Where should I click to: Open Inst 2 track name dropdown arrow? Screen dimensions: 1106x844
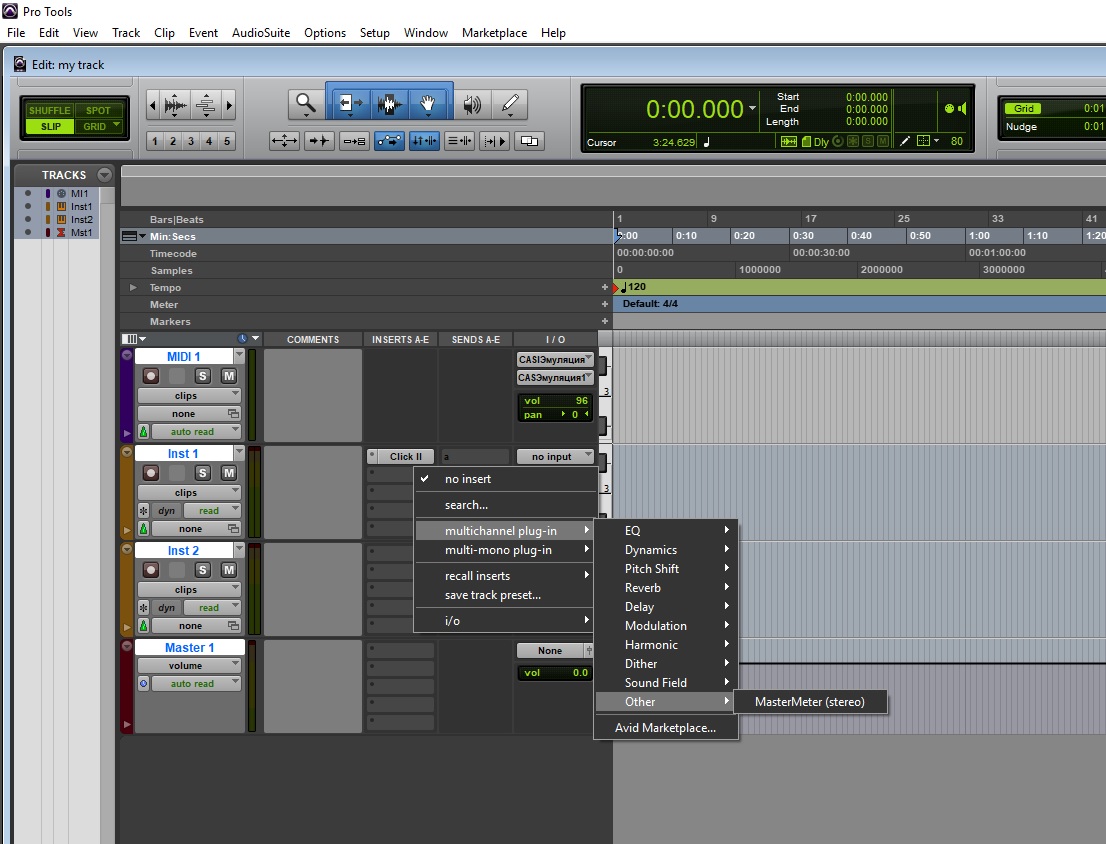pyautogui.click(x=239, y=549)
